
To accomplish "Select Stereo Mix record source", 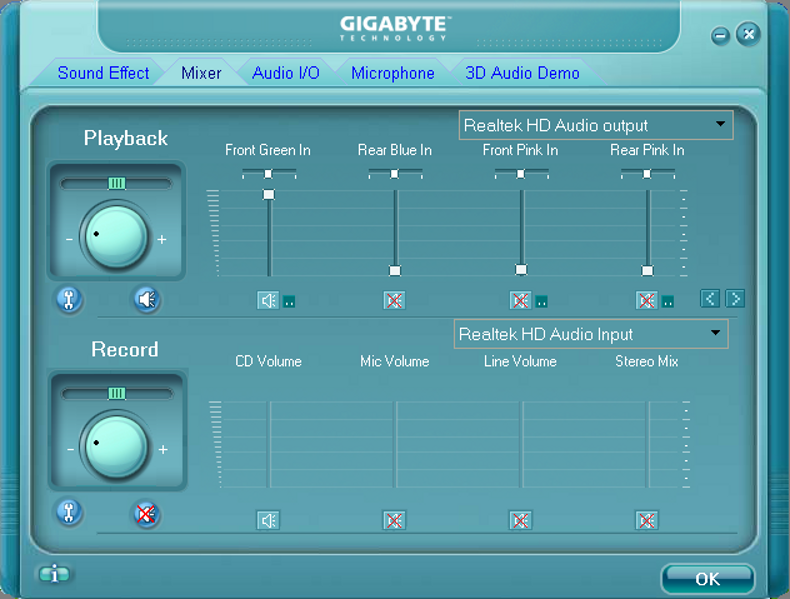I will click(647, 520).
